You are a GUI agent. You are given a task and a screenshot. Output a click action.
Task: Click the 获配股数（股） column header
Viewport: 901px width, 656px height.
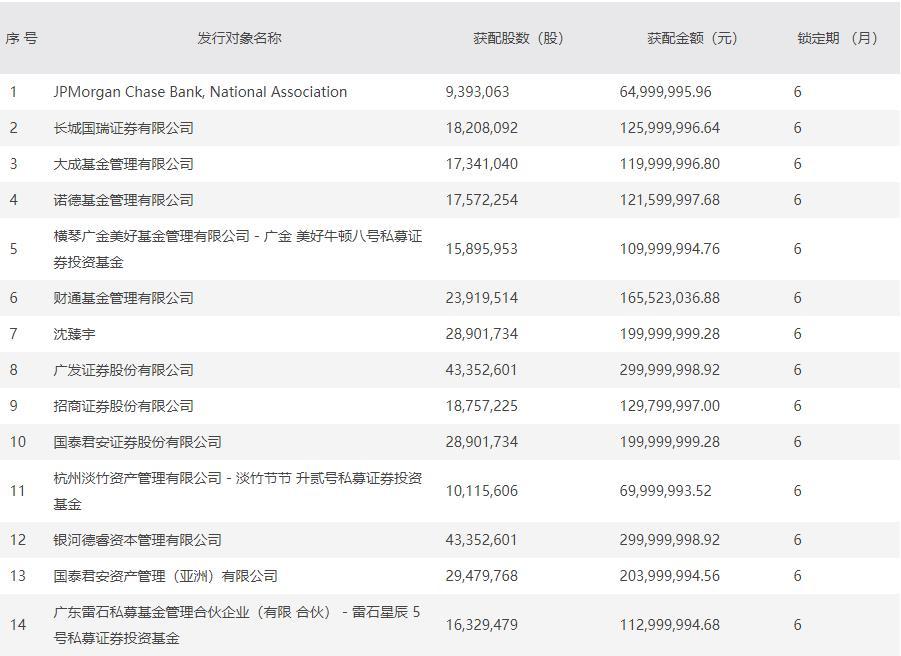click(x=518, y=38)
